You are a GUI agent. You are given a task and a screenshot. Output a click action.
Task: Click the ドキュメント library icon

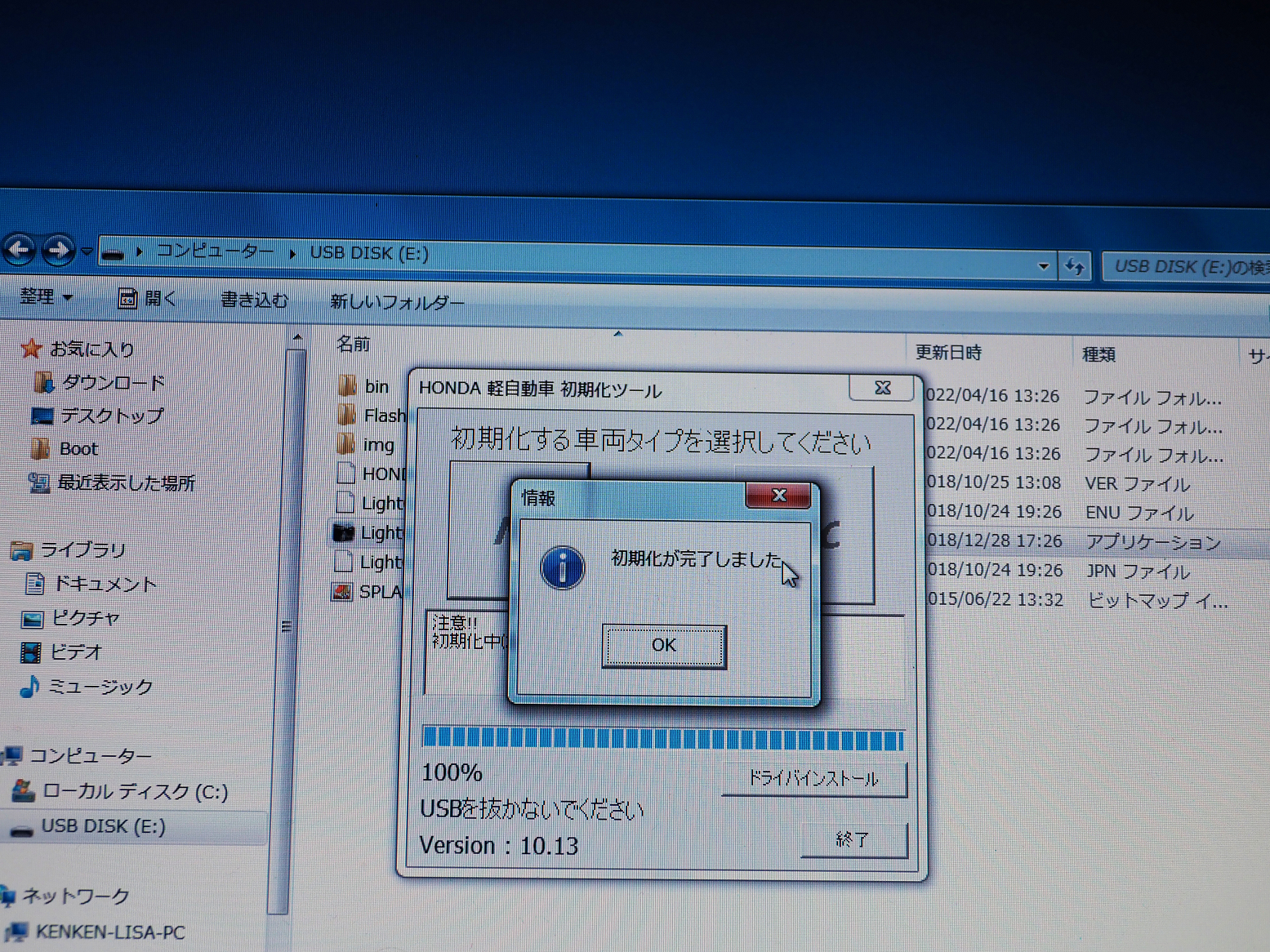click(x=34, y=583)
